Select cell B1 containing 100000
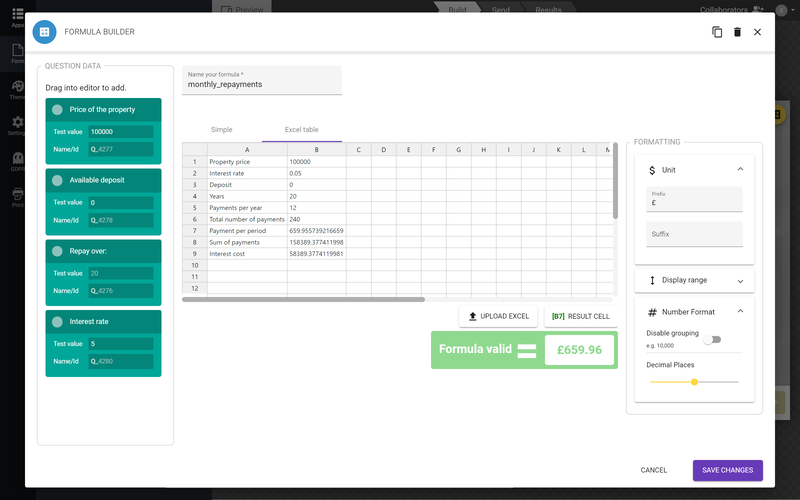This screenshot has width=800, height=500. click(x=317, y=162)
